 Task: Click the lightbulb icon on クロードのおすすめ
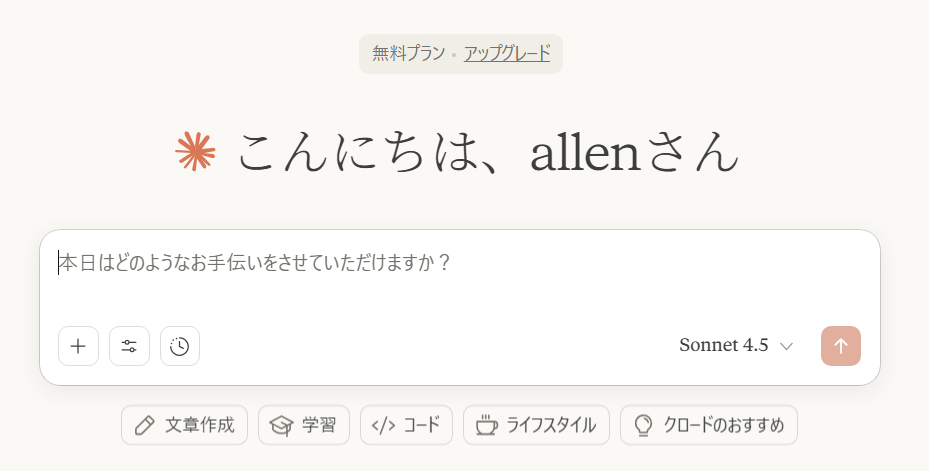(x=643, y=425)
